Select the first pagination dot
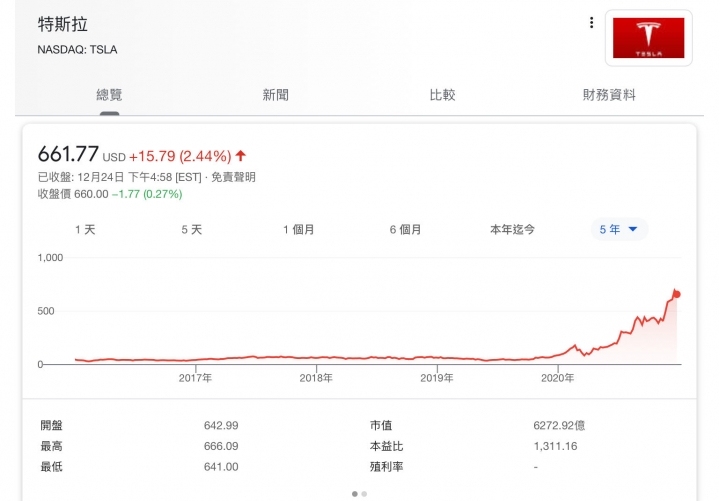 tap(354, 494)
